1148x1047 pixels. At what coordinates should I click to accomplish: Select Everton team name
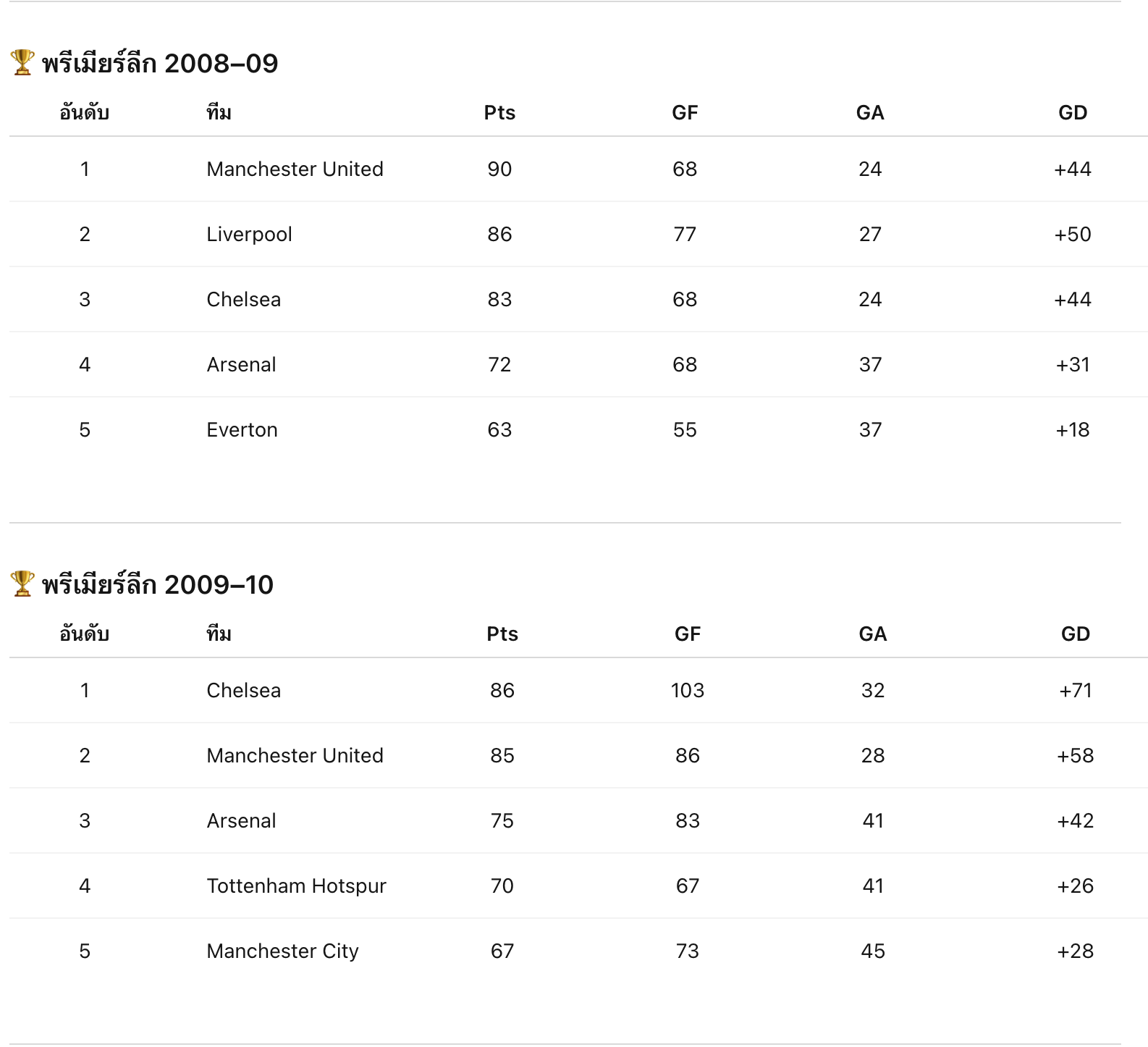(242, 430)
